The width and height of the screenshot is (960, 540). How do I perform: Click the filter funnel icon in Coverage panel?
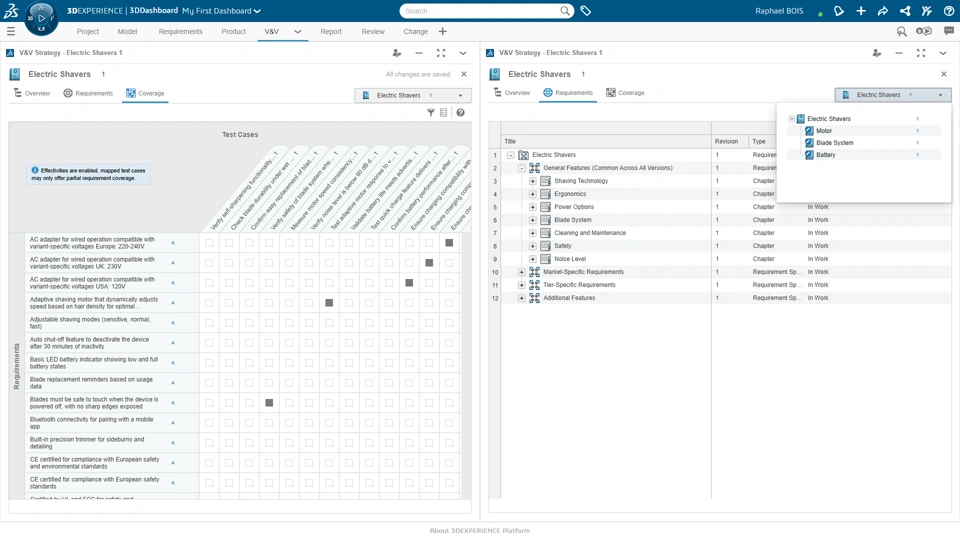431,113
